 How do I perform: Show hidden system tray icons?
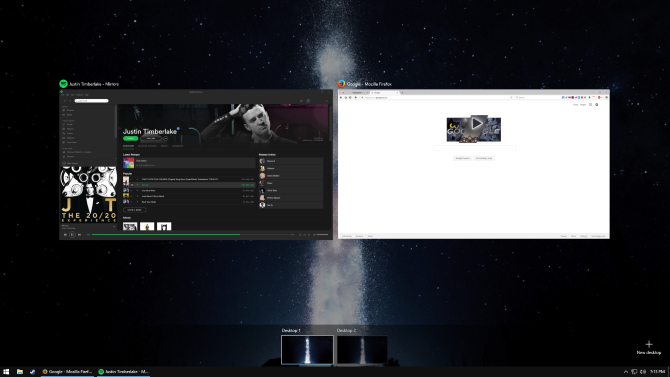pos(626,372)
